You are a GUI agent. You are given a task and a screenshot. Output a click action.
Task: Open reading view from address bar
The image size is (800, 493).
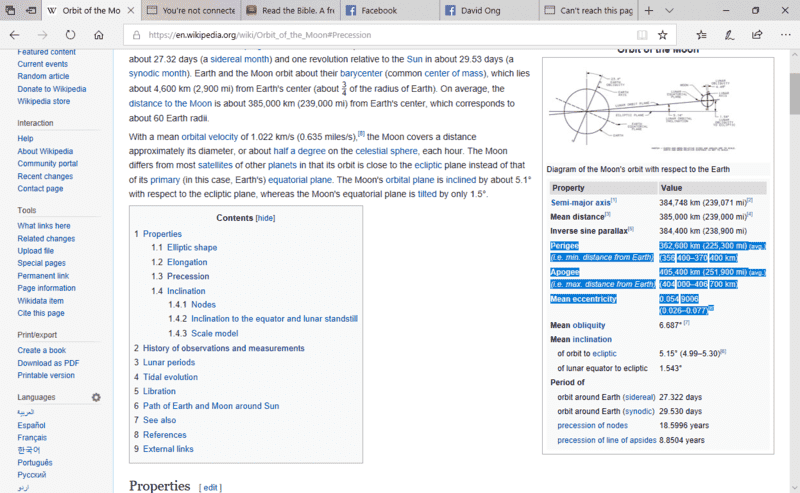(642, 35)
